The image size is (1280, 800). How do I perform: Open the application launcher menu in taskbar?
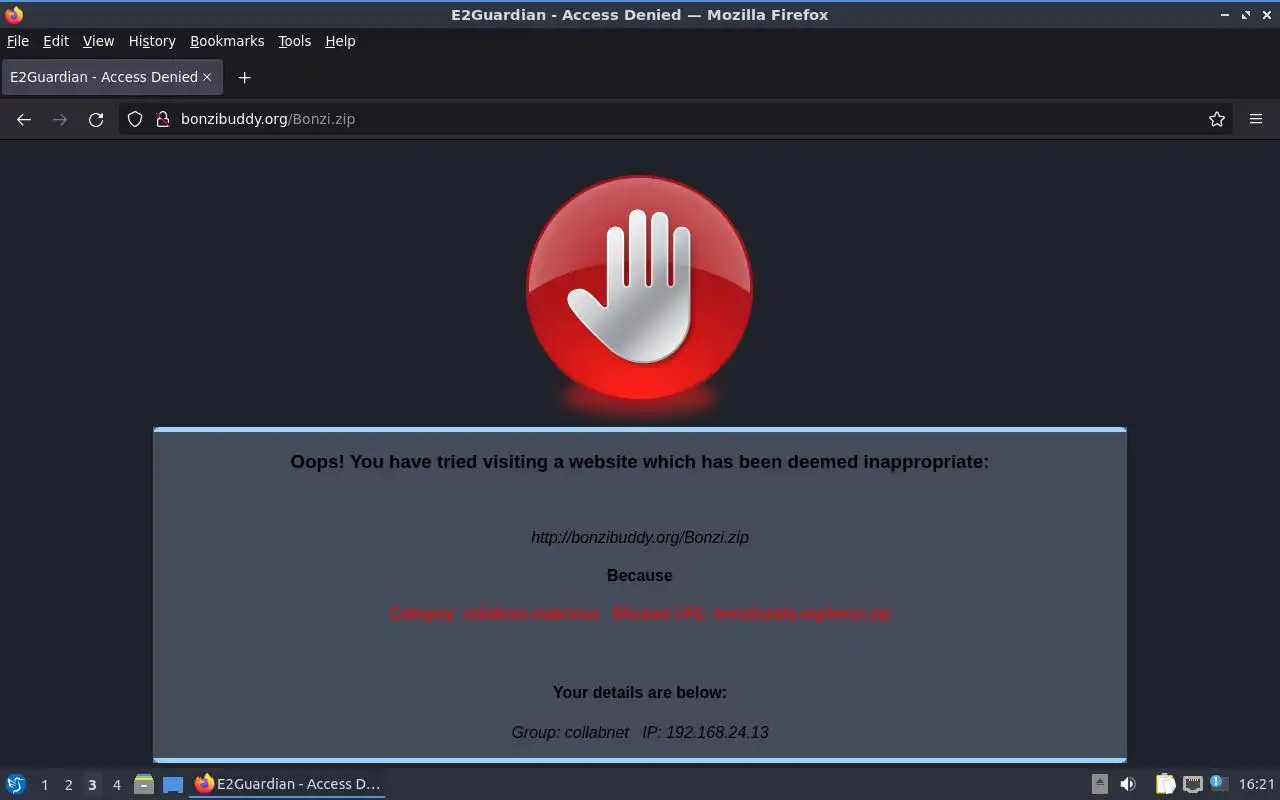pos(16,784)
